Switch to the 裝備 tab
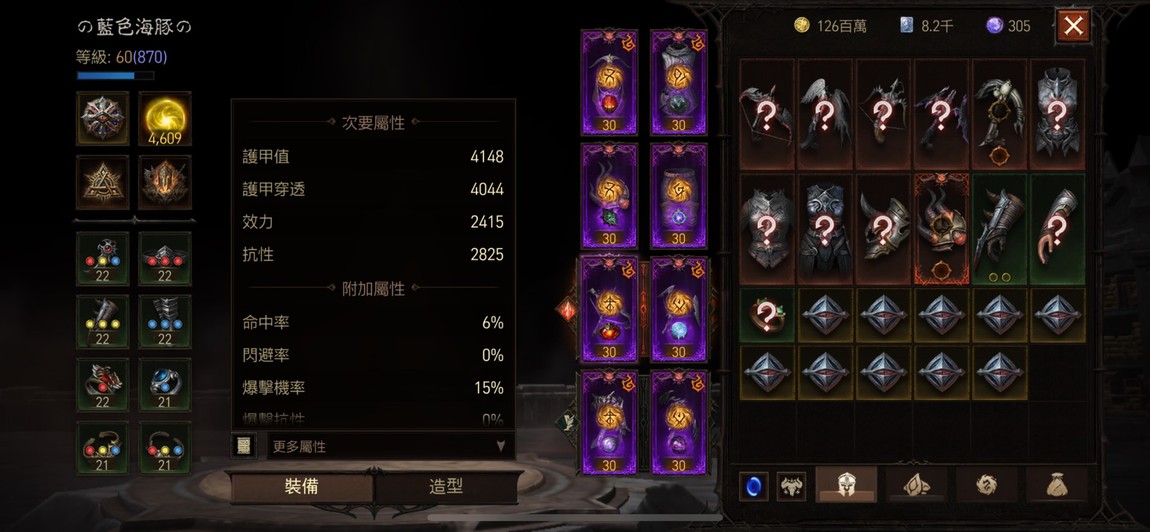 click(301, 487)
